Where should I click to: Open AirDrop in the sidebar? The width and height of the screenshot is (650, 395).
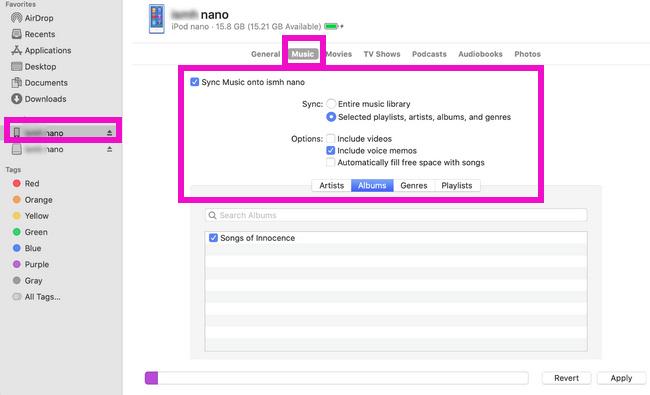coord(32,18)
